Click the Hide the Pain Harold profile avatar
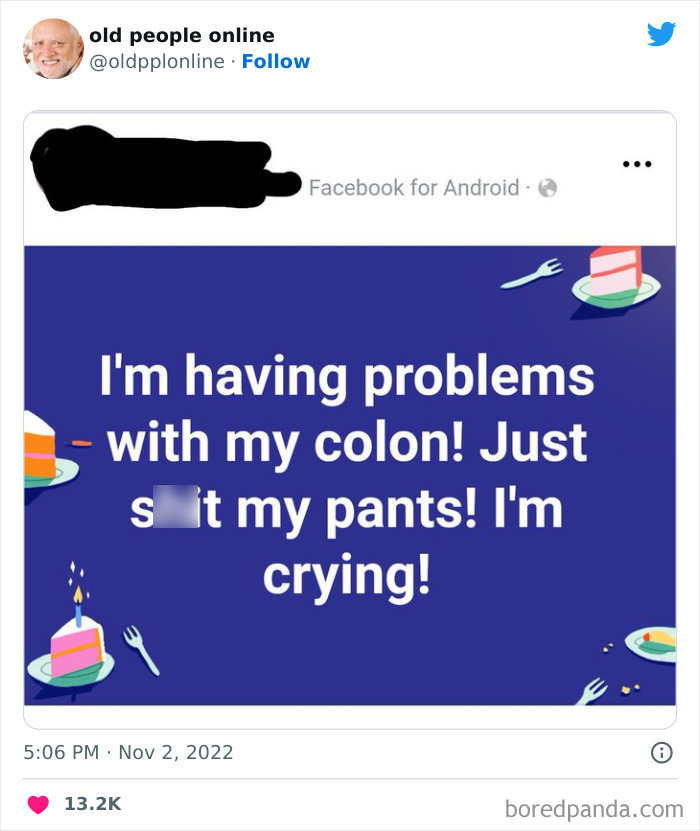Screen dimensions: 700x831 pyautogui.click(x=52, y=47)
